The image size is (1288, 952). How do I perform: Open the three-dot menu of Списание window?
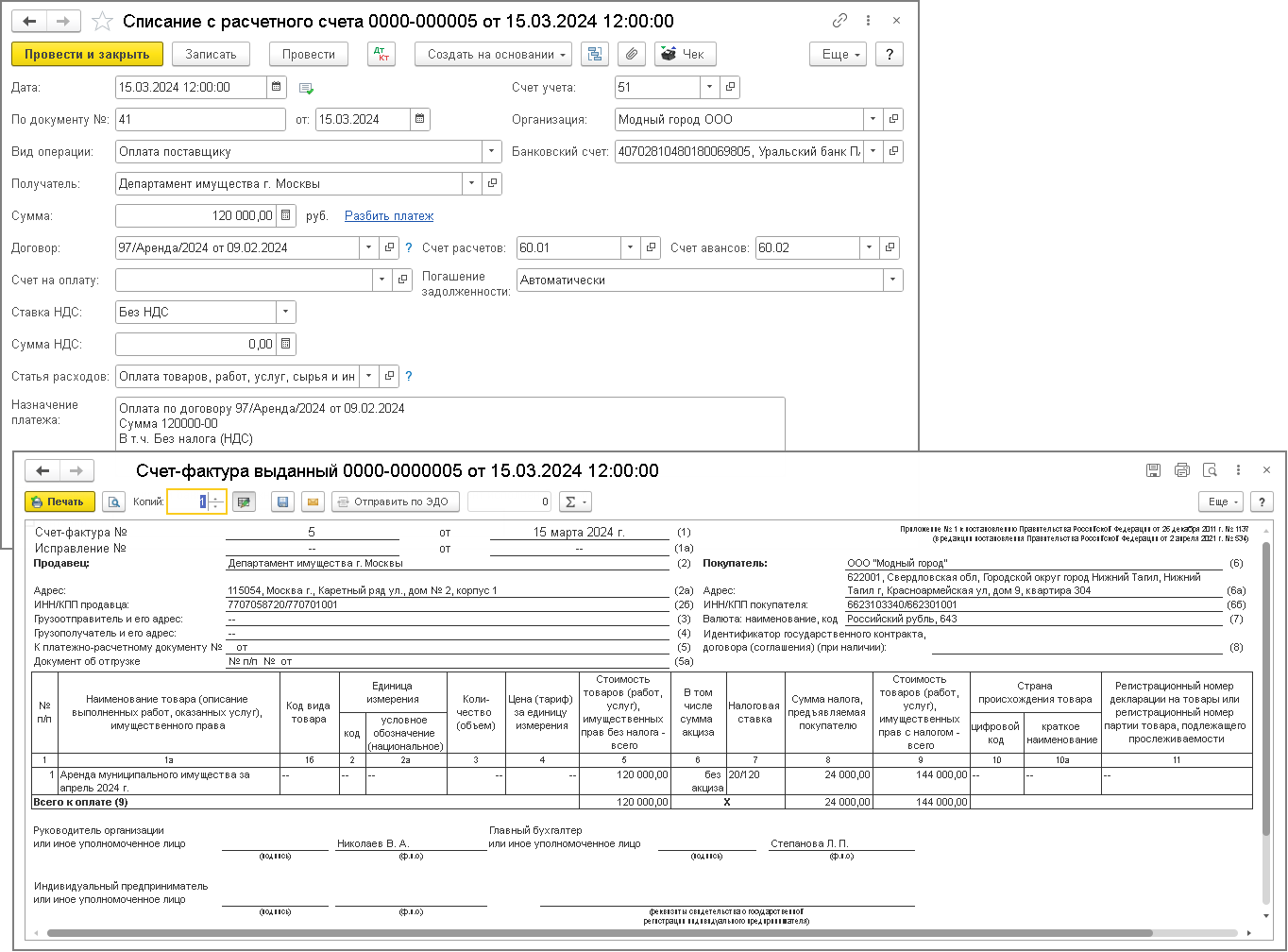868,21
